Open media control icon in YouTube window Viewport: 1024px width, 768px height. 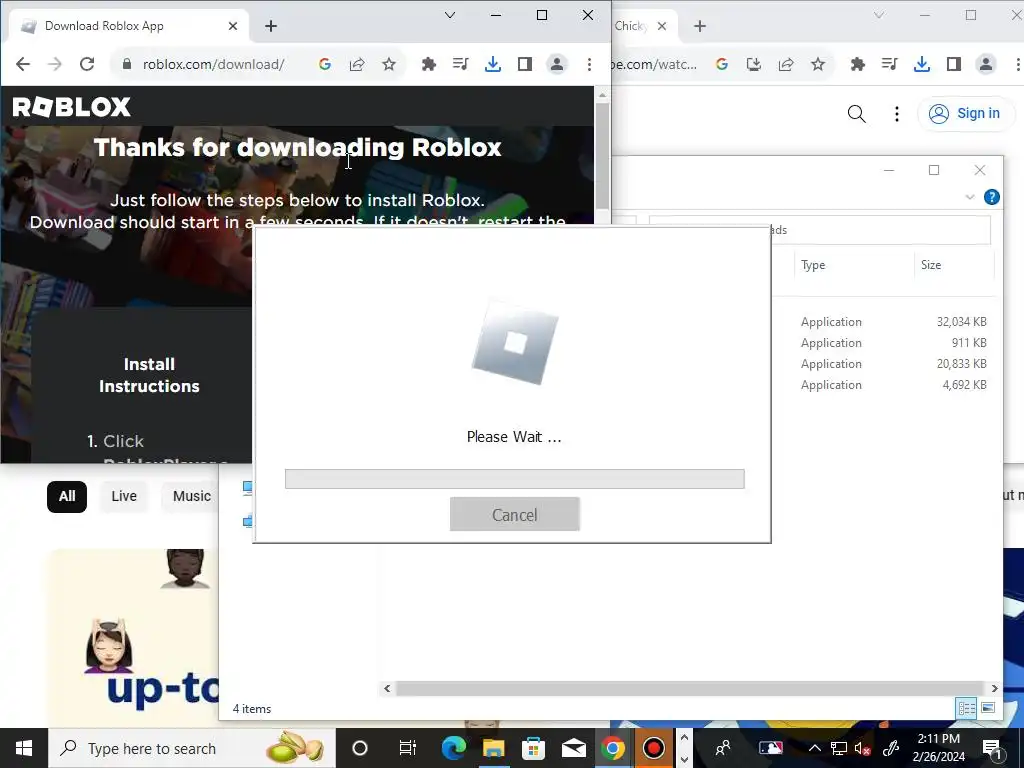[x=889, y=64]
